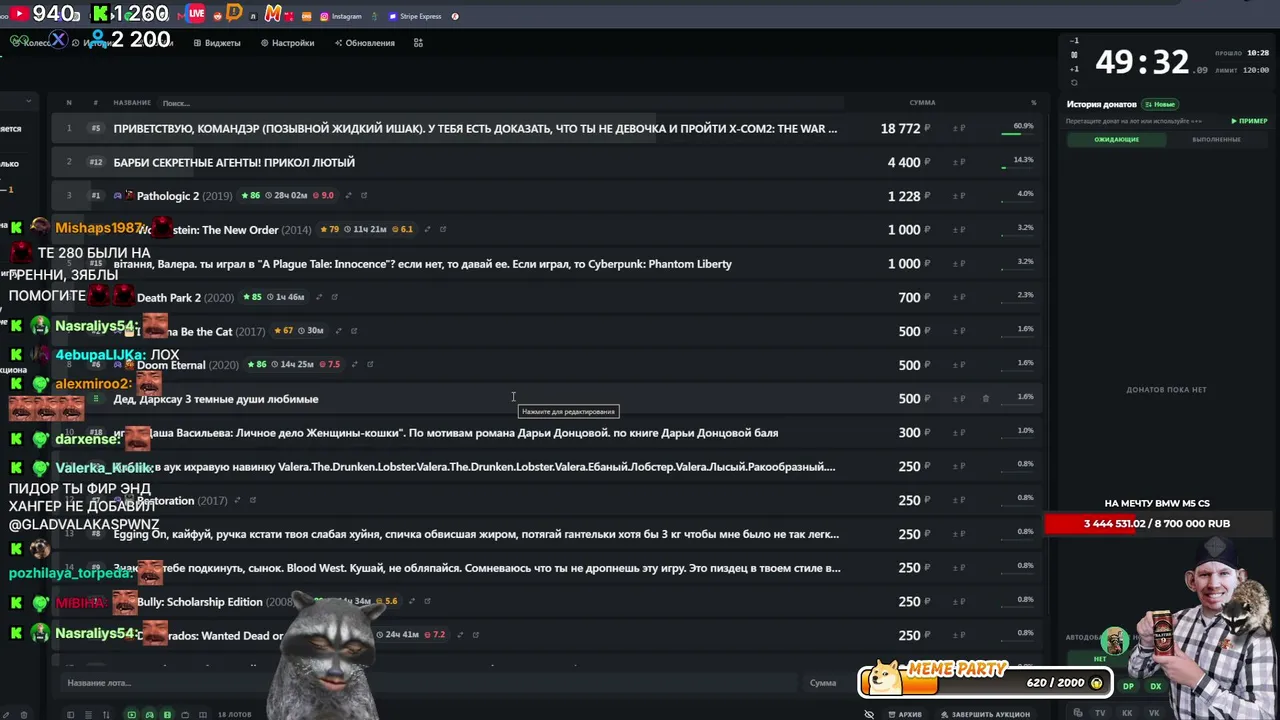The height and width of the screenshot is (720, 1280).
Task: Toggle the hidden-eye visibility icon near Архив
Action: click(x=869, y=714)
